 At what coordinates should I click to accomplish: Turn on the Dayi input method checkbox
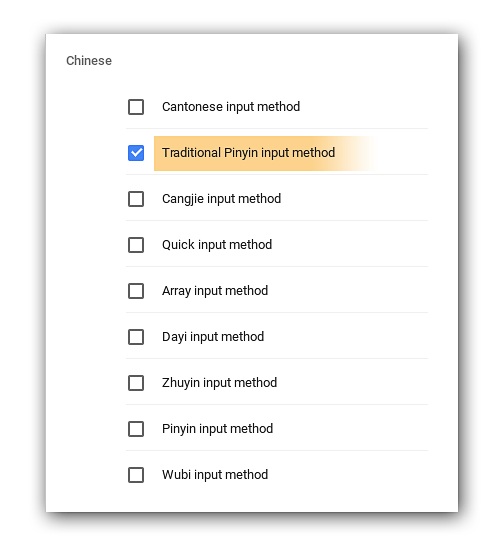pos(136,337)
